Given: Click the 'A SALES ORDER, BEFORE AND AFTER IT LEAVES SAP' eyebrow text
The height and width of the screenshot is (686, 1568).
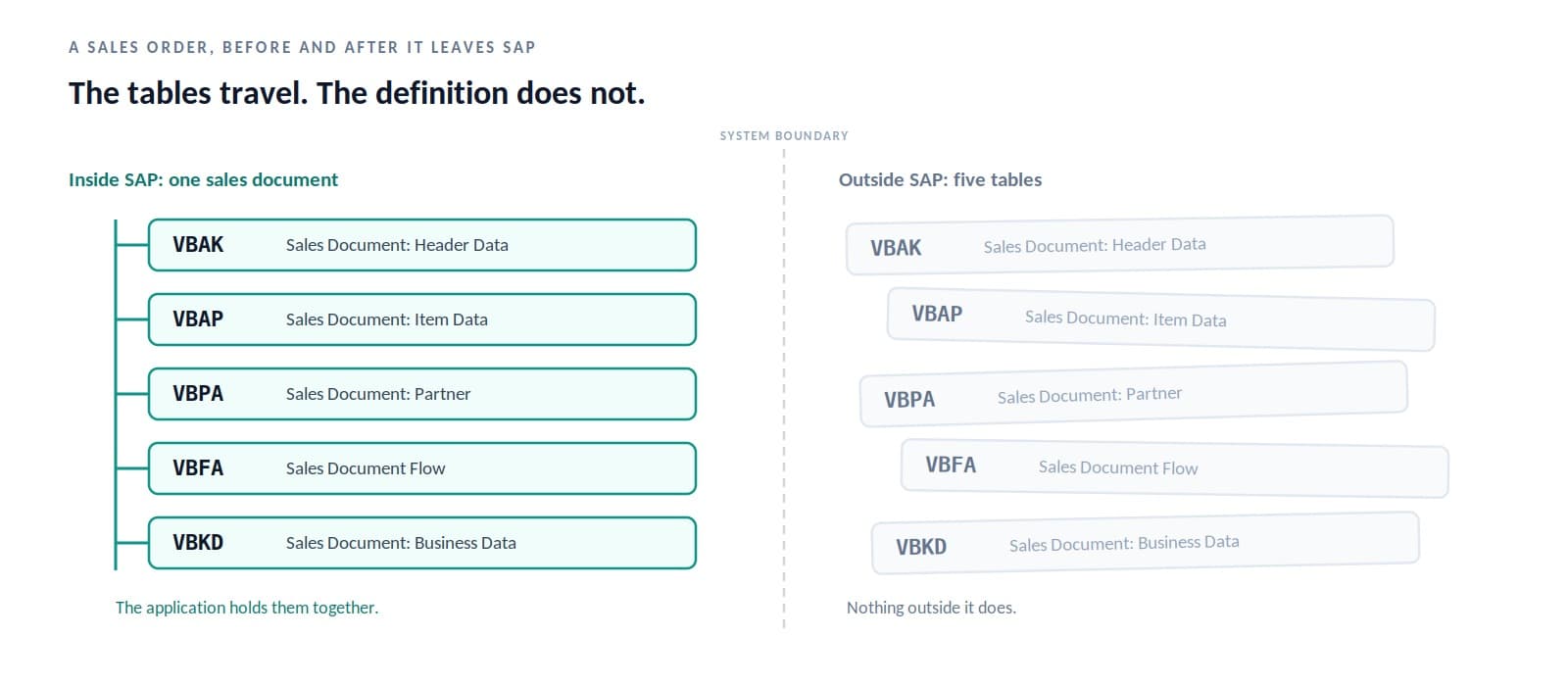Looking at the screenshot, I should click(302, 47).
